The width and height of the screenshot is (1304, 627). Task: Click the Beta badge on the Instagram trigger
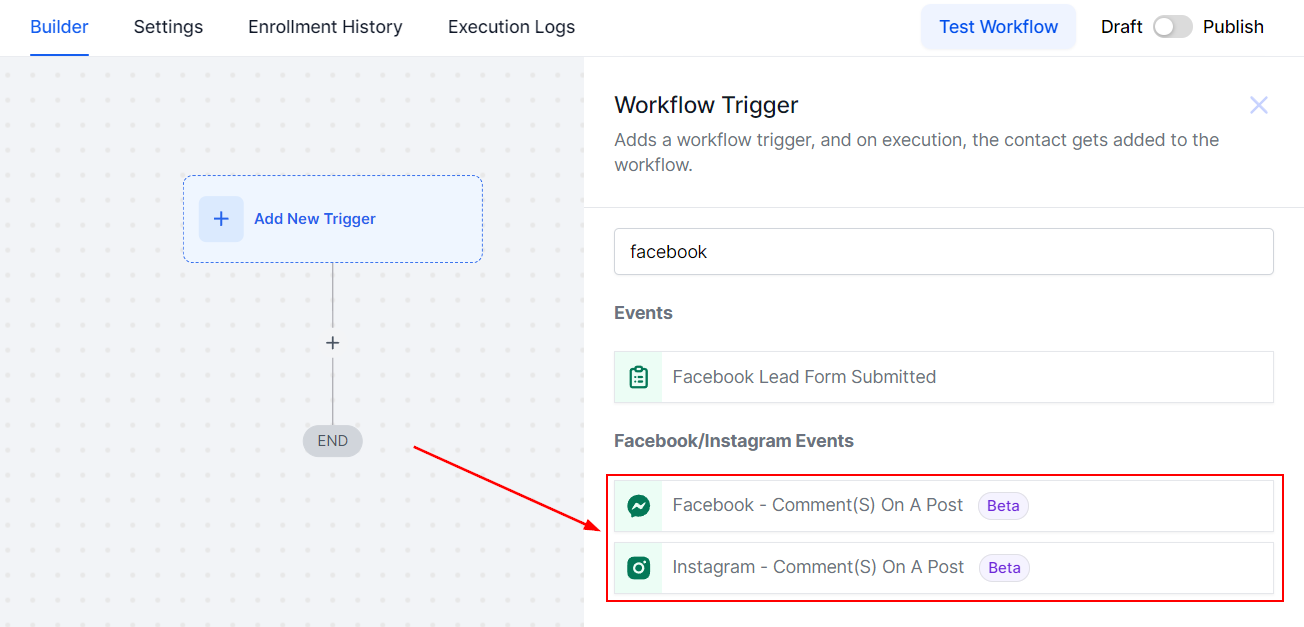click(x=1004, y=568)
